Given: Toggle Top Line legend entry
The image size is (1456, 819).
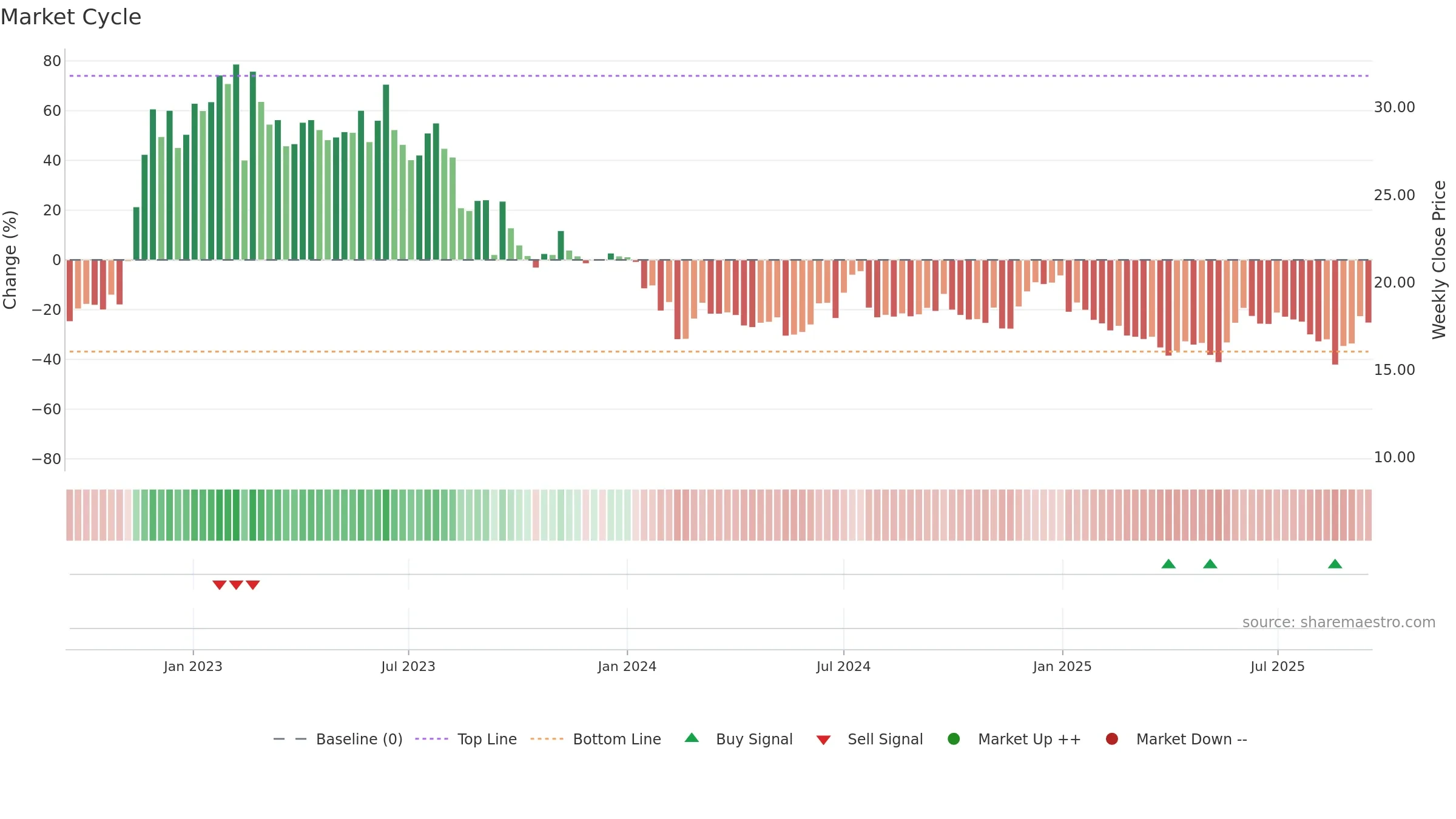Looking at the screenshot, I should click(x=466, y=739).
